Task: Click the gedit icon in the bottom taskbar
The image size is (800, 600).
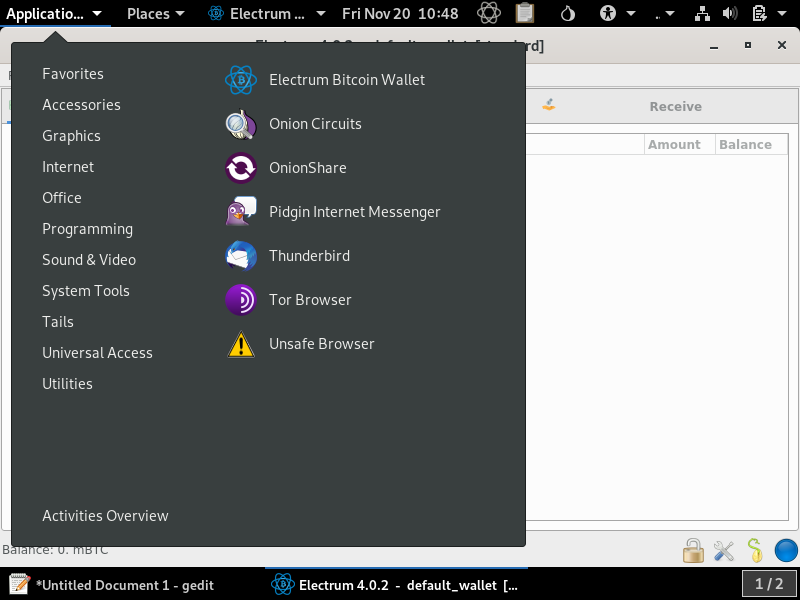Action: click(x=19, y=585)
